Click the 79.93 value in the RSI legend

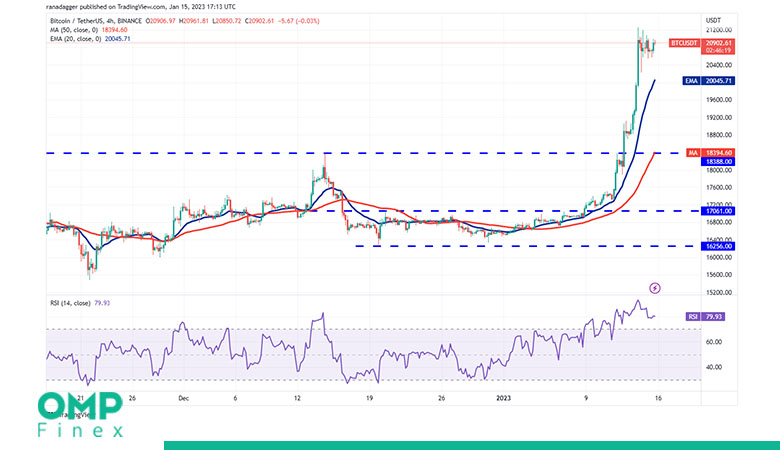tap(102, 303)
